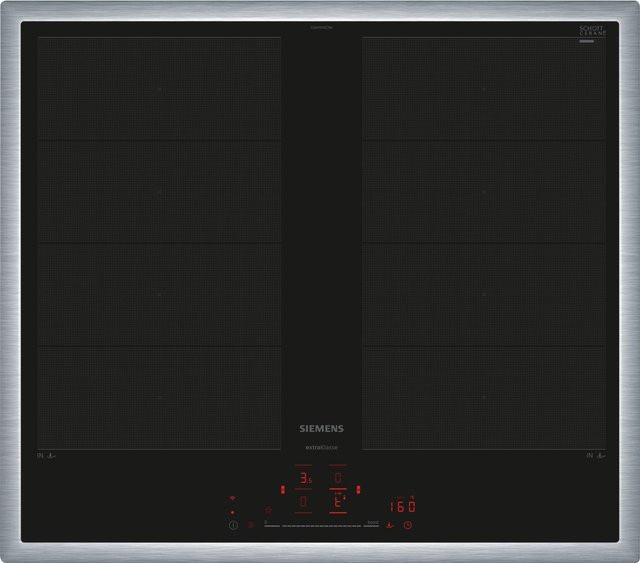The width and height of the screenshot is (640, 563).
Task: Tap the favourite star symbol
Action: (x=268, y=510)
